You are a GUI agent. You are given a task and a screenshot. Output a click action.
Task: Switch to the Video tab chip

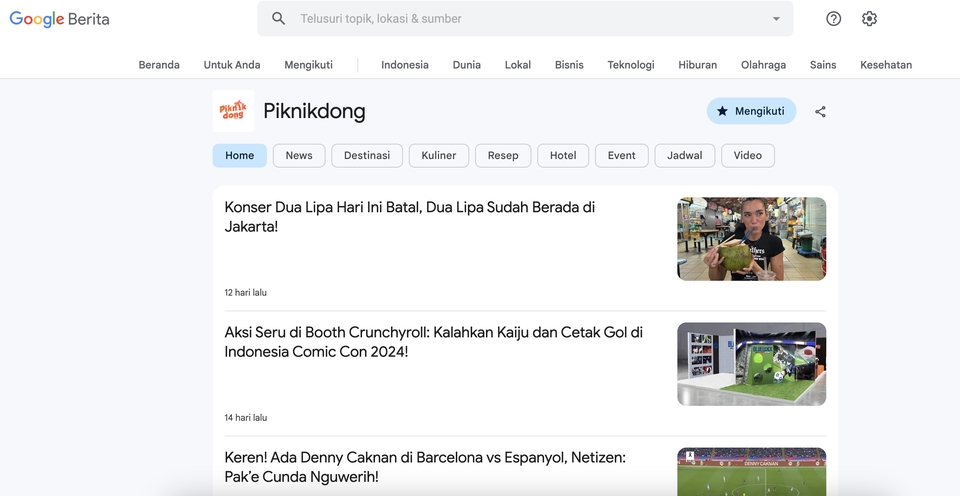coord(748,156)
